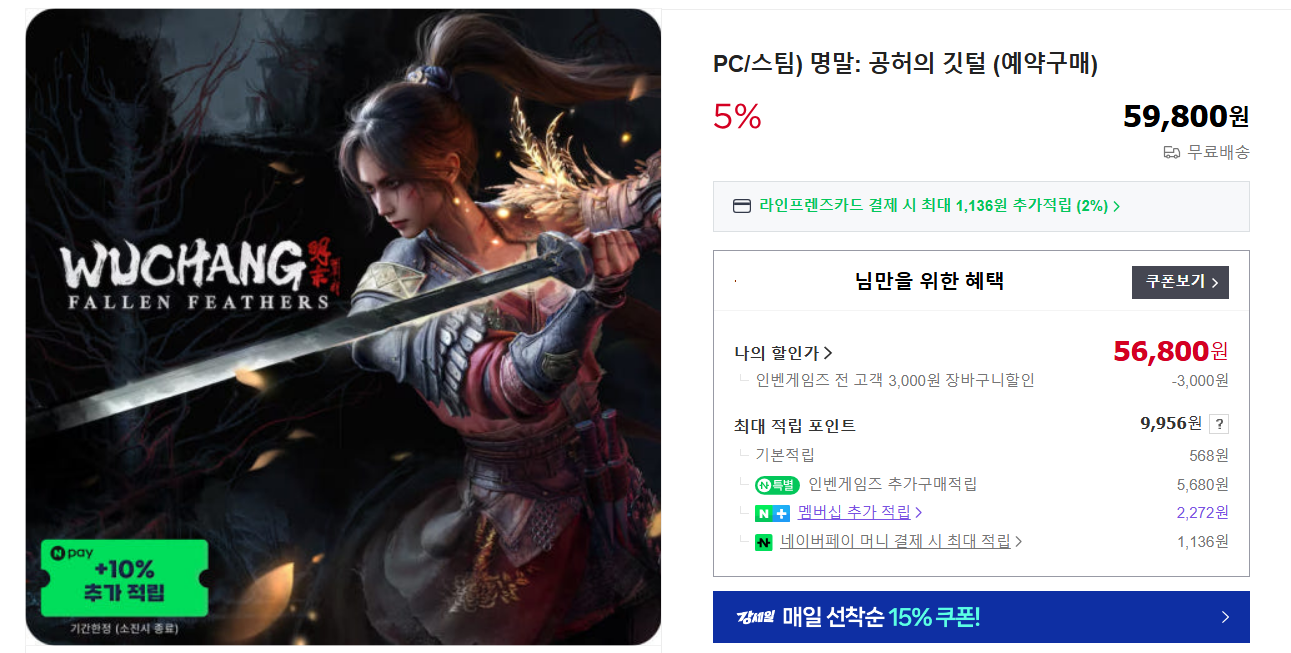
Task: Click the credit card icon before 라인프렌즈카드
Action: point(742,206)
